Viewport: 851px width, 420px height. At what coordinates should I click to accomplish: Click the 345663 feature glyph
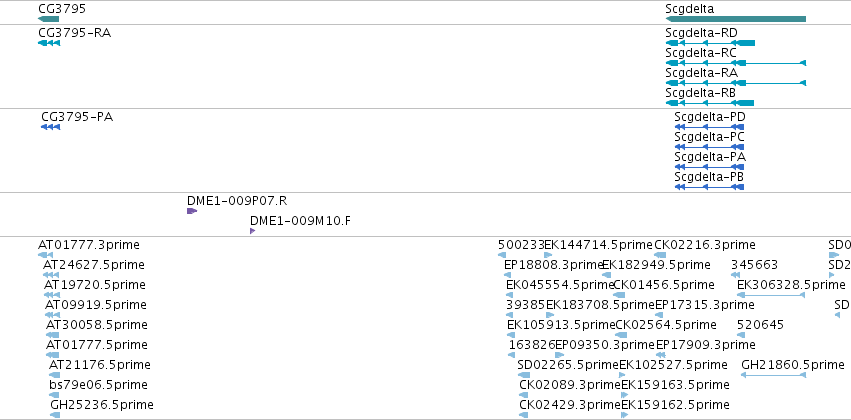click(734, 275)
